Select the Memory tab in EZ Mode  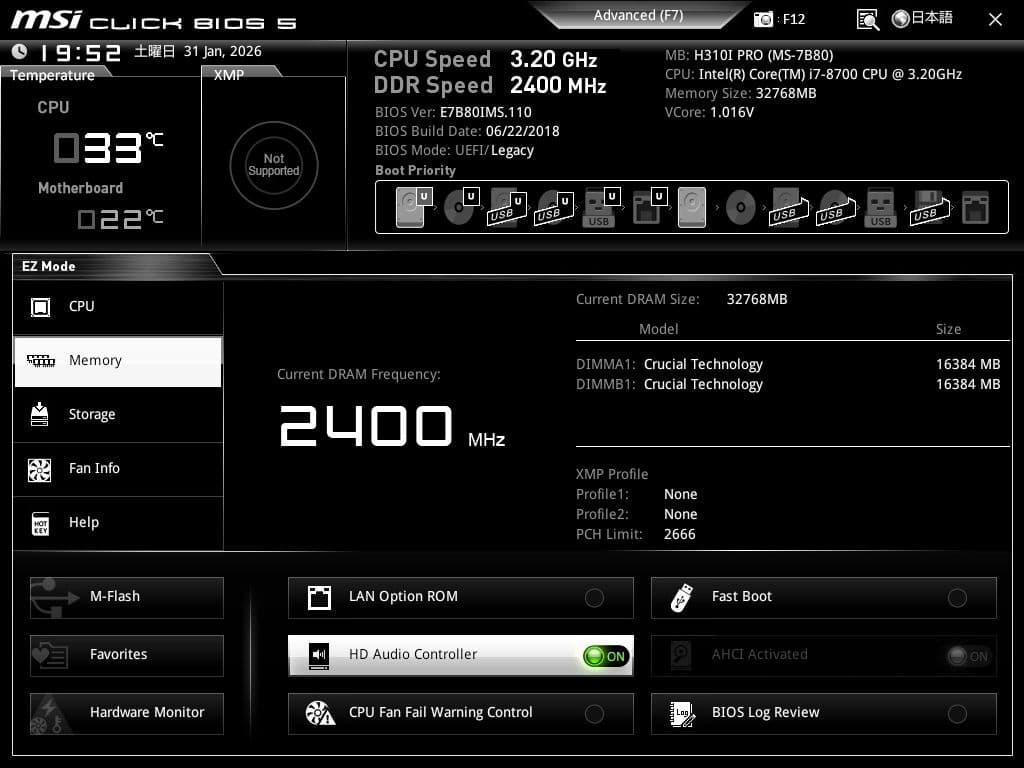118,361
